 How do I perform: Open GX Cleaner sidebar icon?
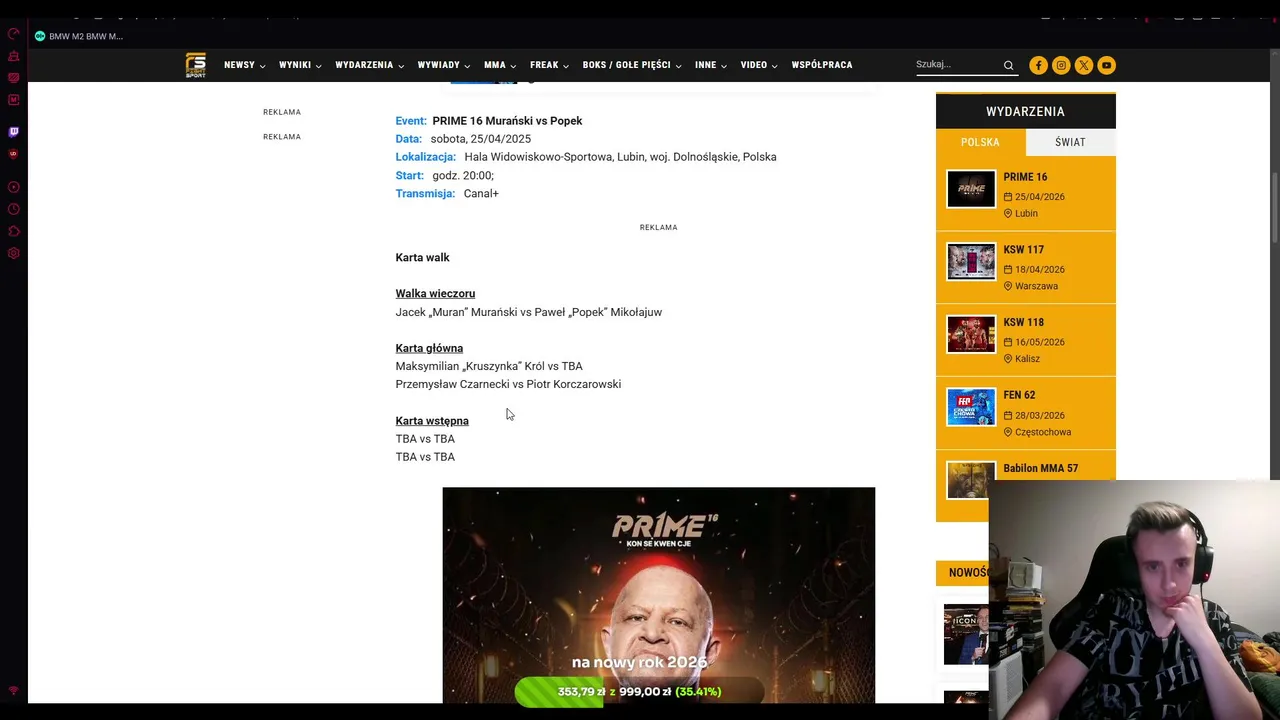click(x=14, y=55)
